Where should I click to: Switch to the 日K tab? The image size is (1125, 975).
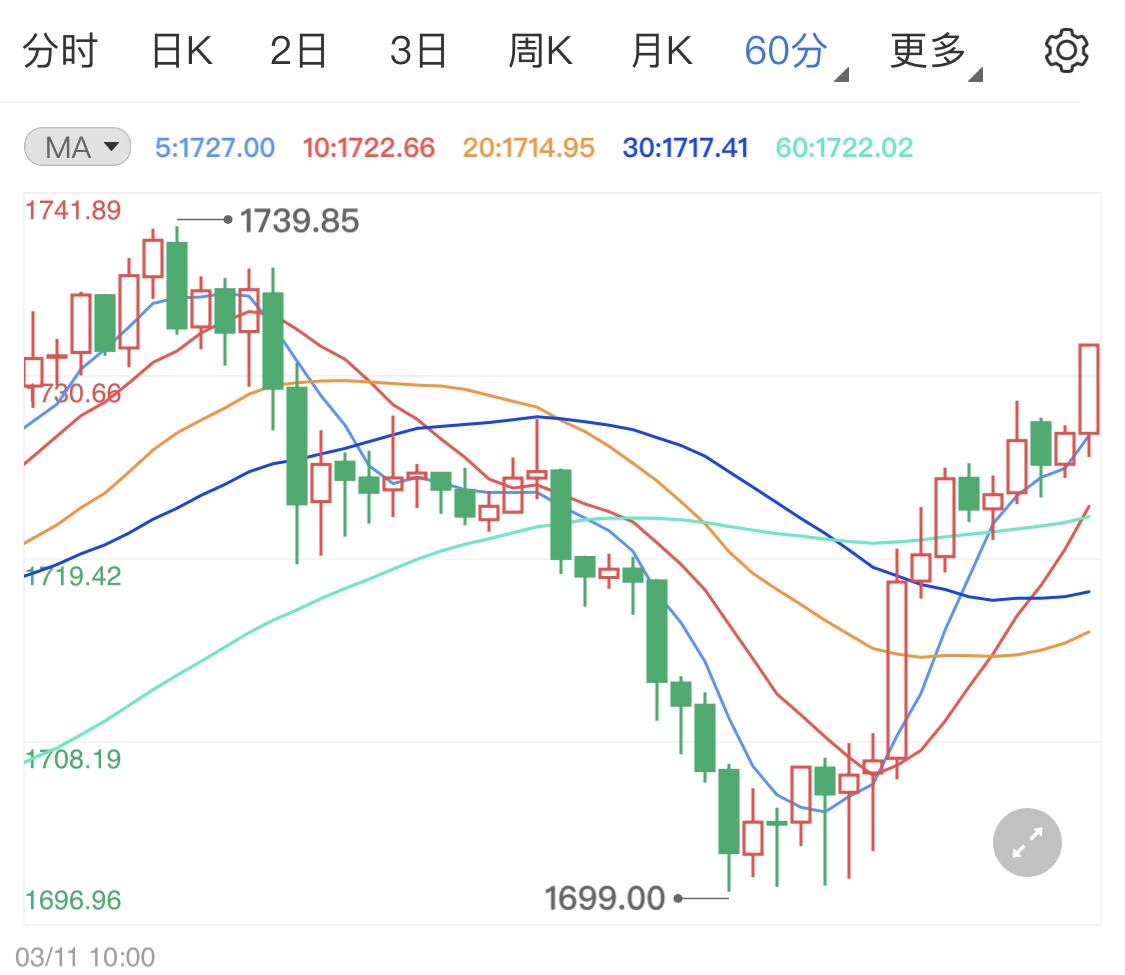pyautogui.click(x=182, y=51)
